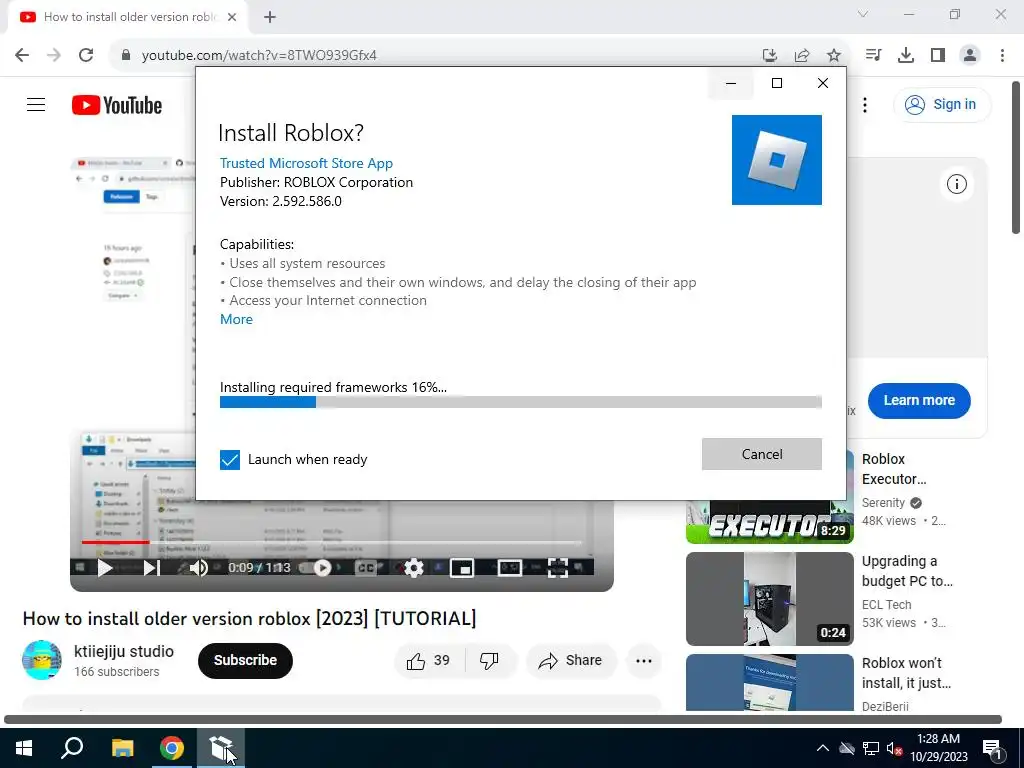1024x768 pixels.
Task: Open ktiiejiju studio channel name
Action: pos(124,651)
